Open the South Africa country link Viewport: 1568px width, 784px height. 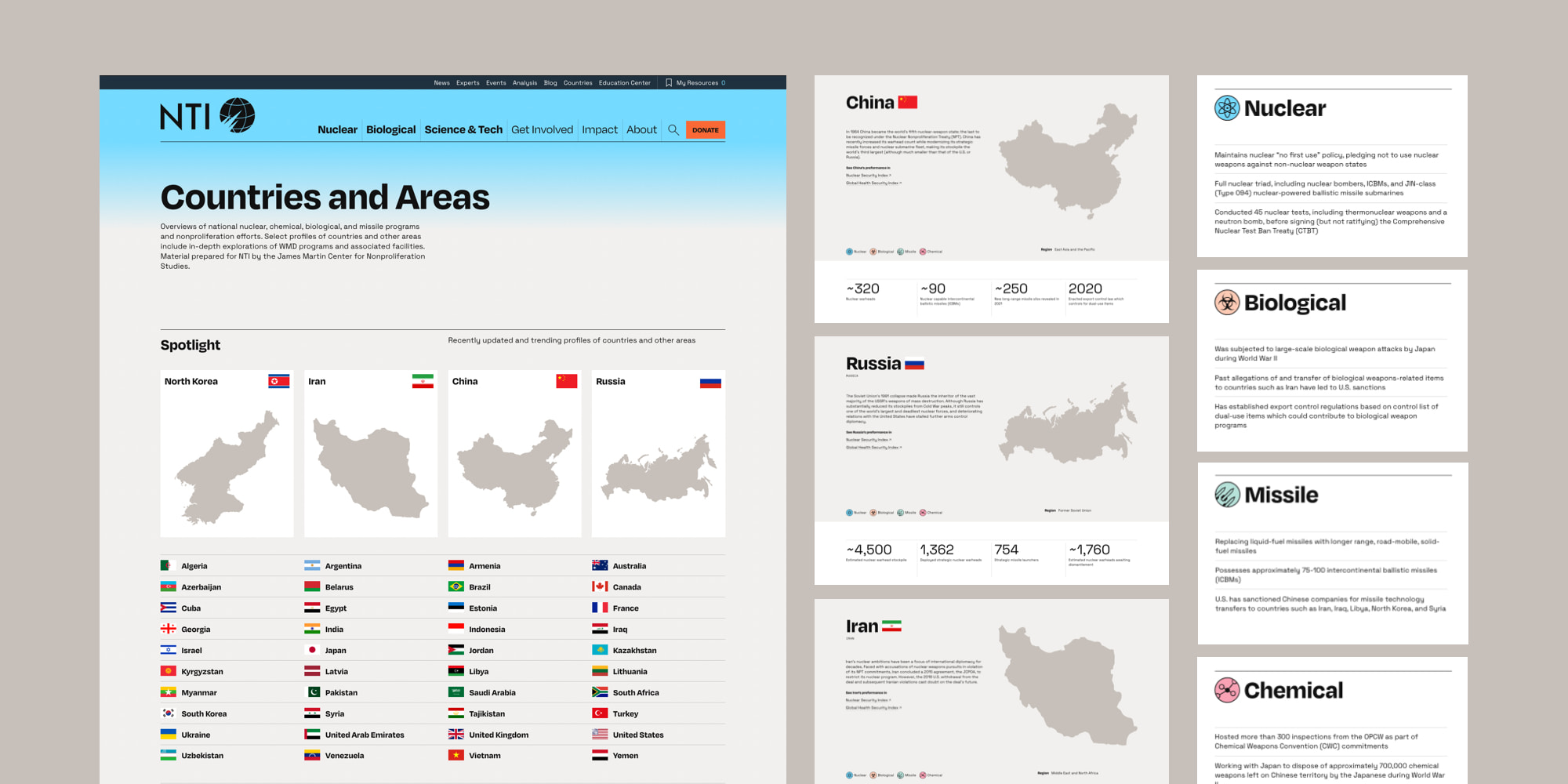point(636,693)
